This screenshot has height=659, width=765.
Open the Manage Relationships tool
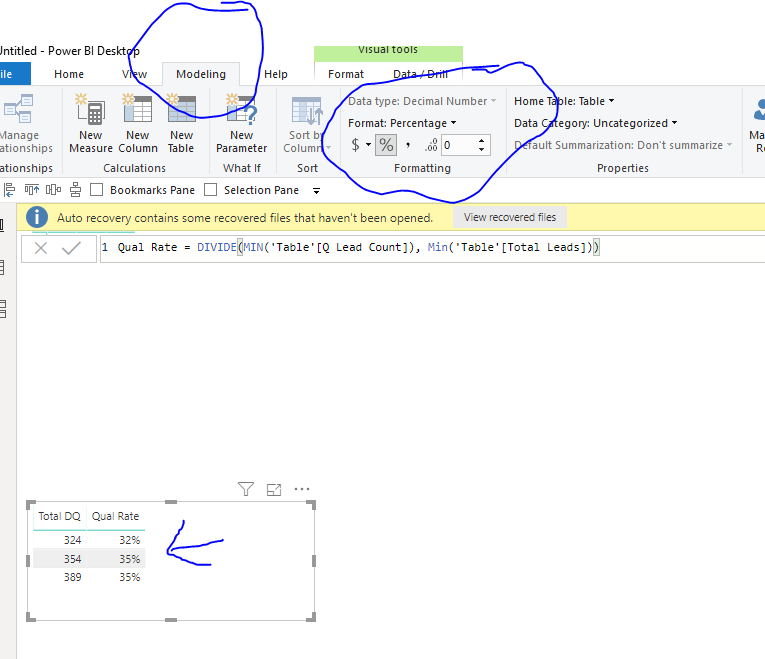18,108
